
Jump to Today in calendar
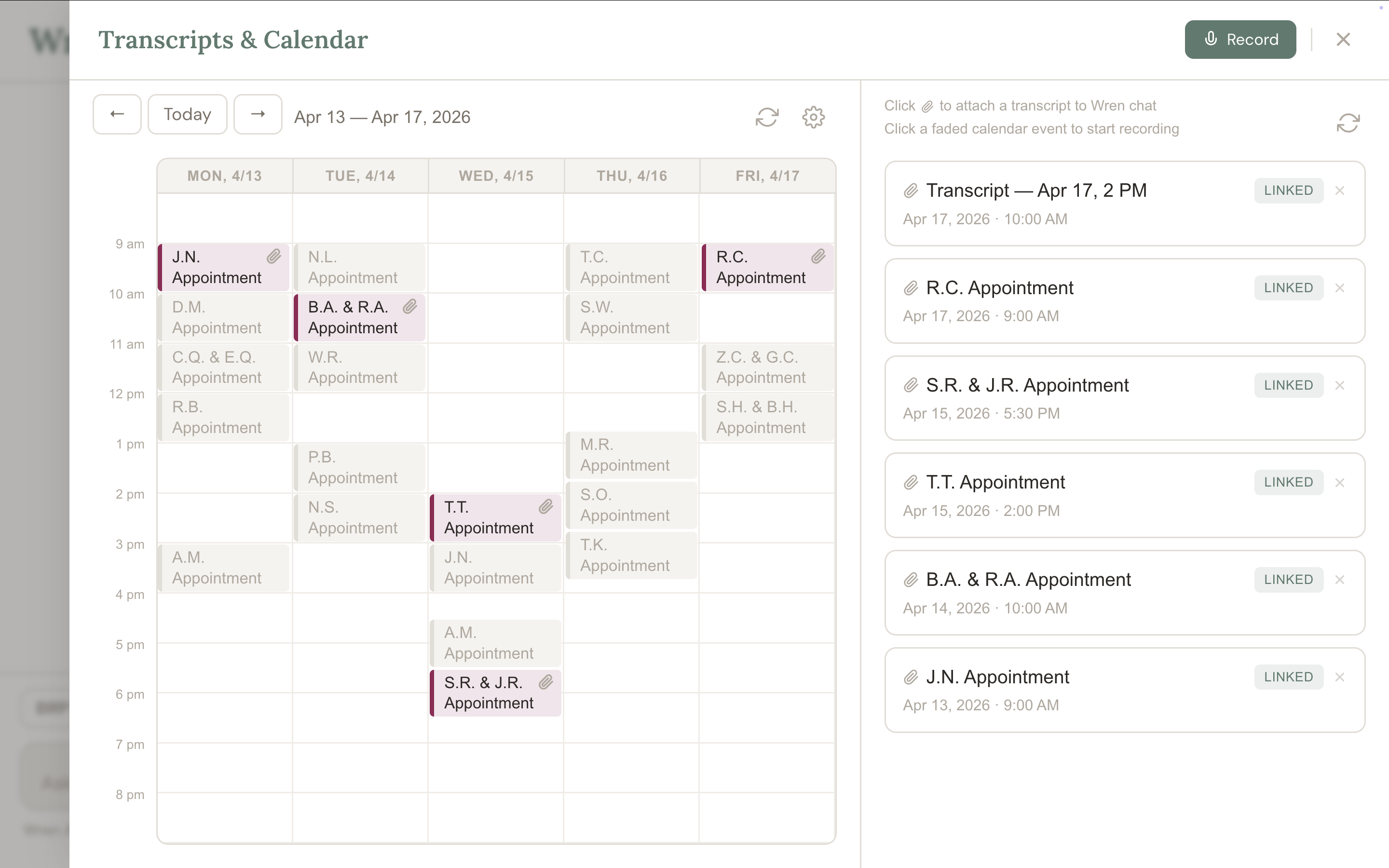click(x=187, y=114)
